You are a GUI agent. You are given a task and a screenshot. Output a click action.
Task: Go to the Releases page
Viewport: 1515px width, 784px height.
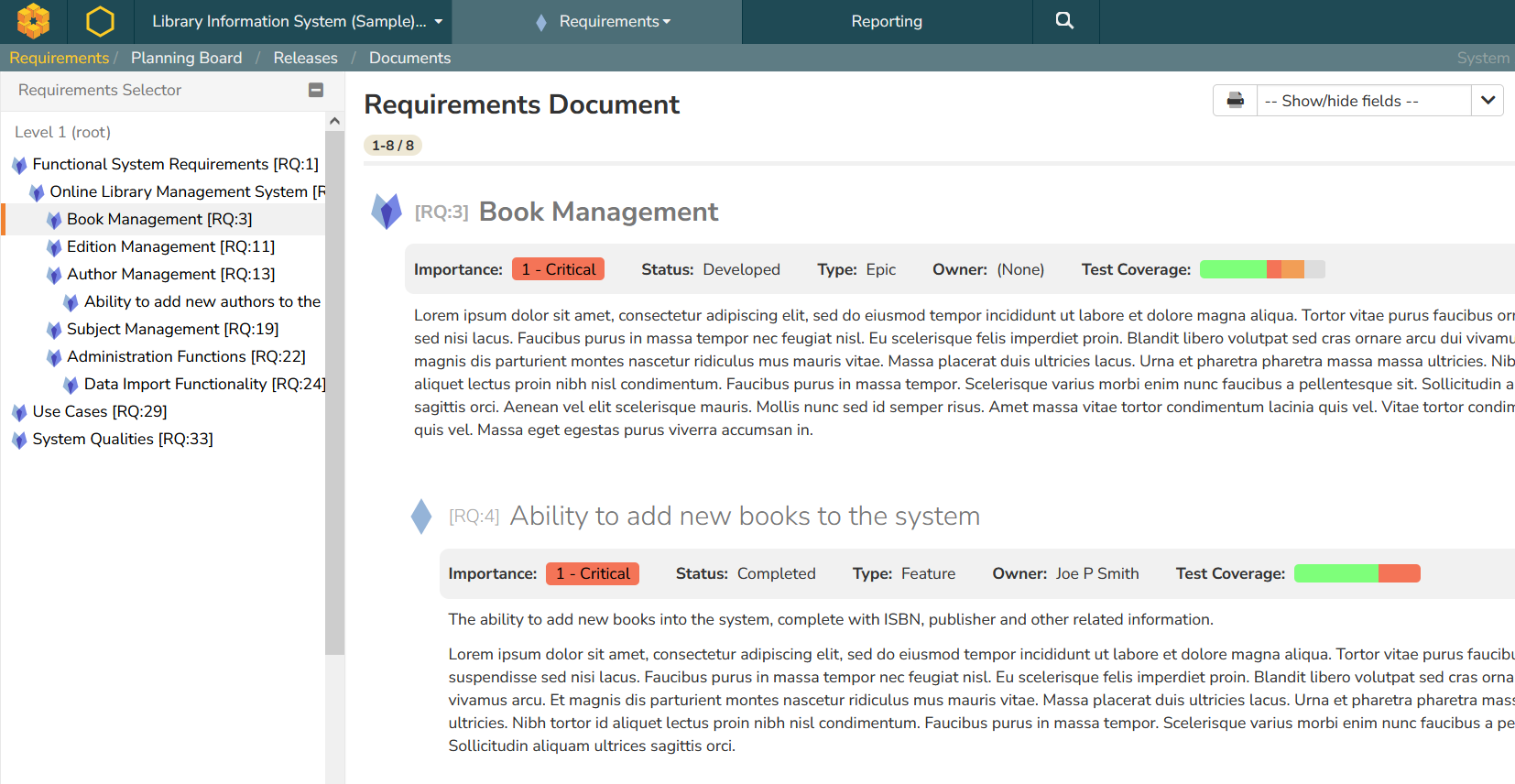pyautogui.click(x=305, y=58)
